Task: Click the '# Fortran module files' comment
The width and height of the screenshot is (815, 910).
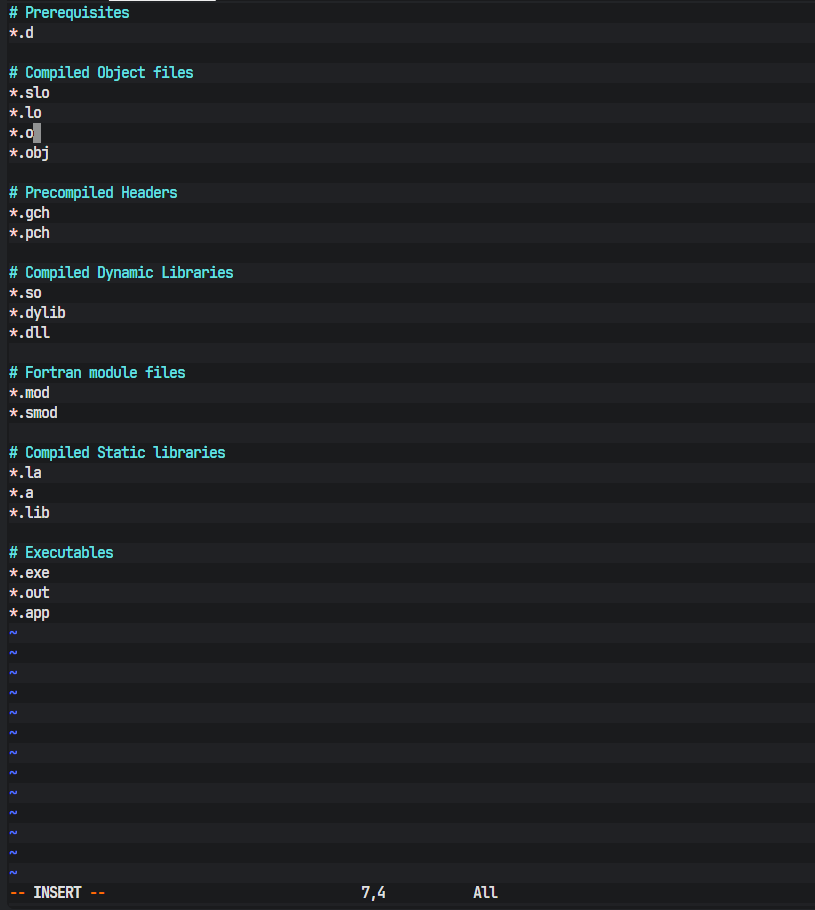Action: (x=97, y=373)
